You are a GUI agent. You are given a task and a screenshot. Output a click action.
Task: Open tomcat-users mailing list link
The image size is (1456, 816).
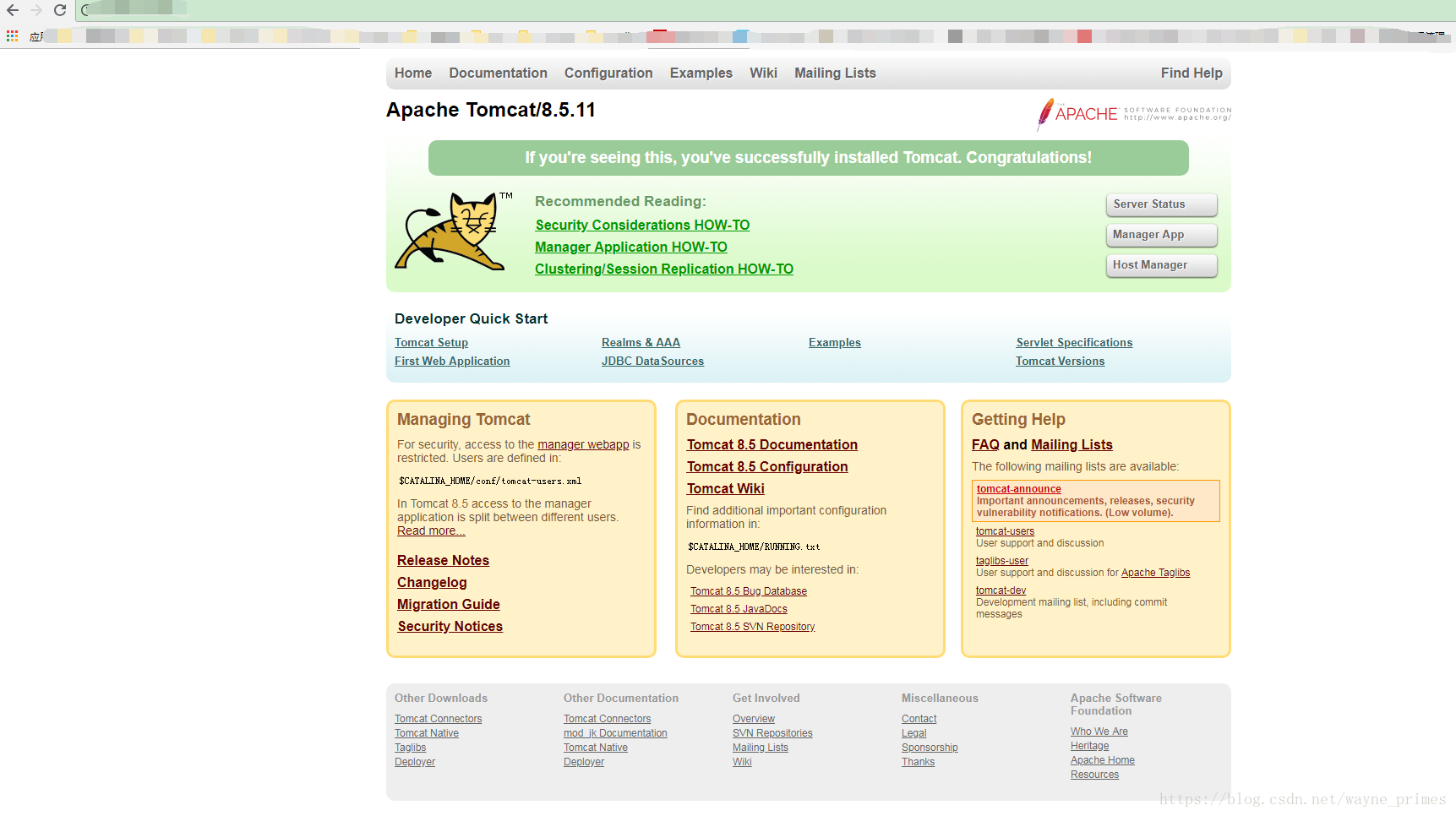coord(1005,531)
